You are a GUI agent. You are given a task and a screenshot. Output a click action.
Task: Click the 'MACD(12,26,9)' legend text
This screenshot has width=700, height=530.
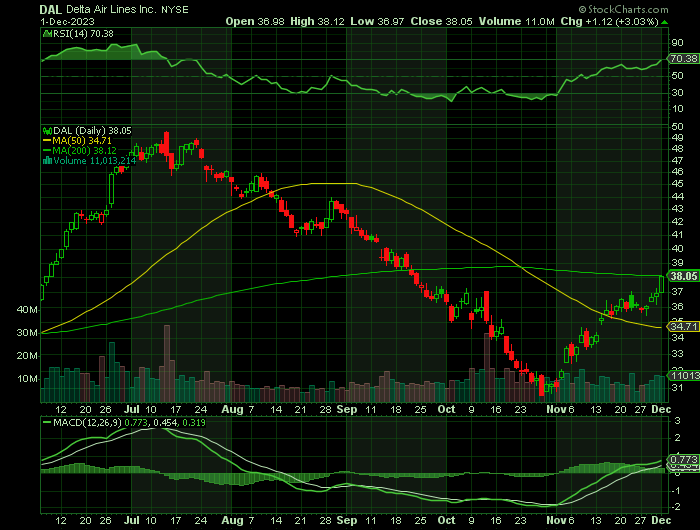88,422
